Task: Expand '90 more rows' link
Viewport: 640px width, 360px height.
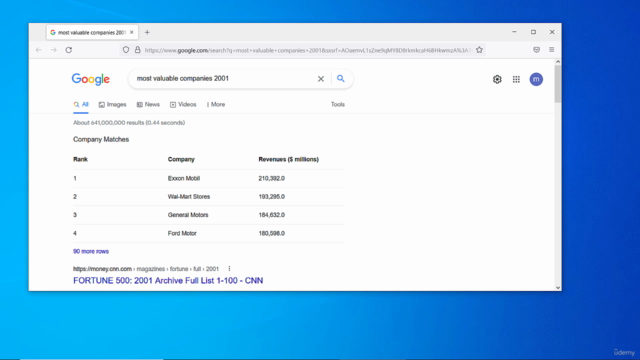Action: [x=91, y=251]
